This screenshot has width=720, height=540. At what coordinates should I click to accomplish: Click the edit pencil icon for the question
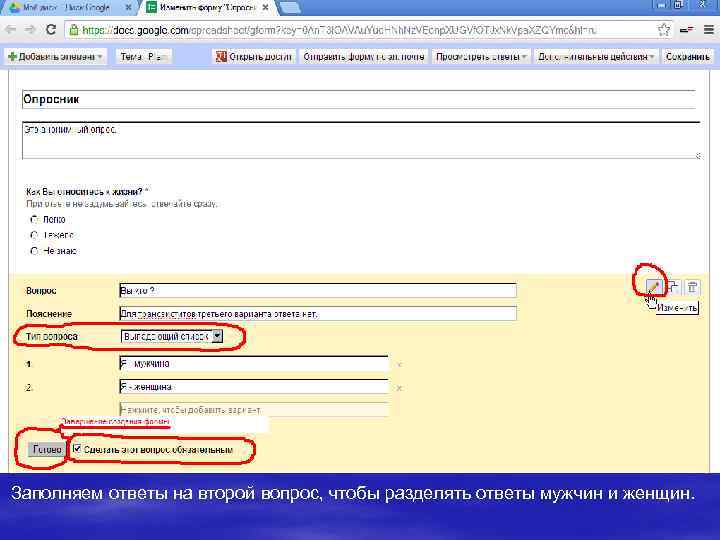pyautogui.click(x=654, y=287)
